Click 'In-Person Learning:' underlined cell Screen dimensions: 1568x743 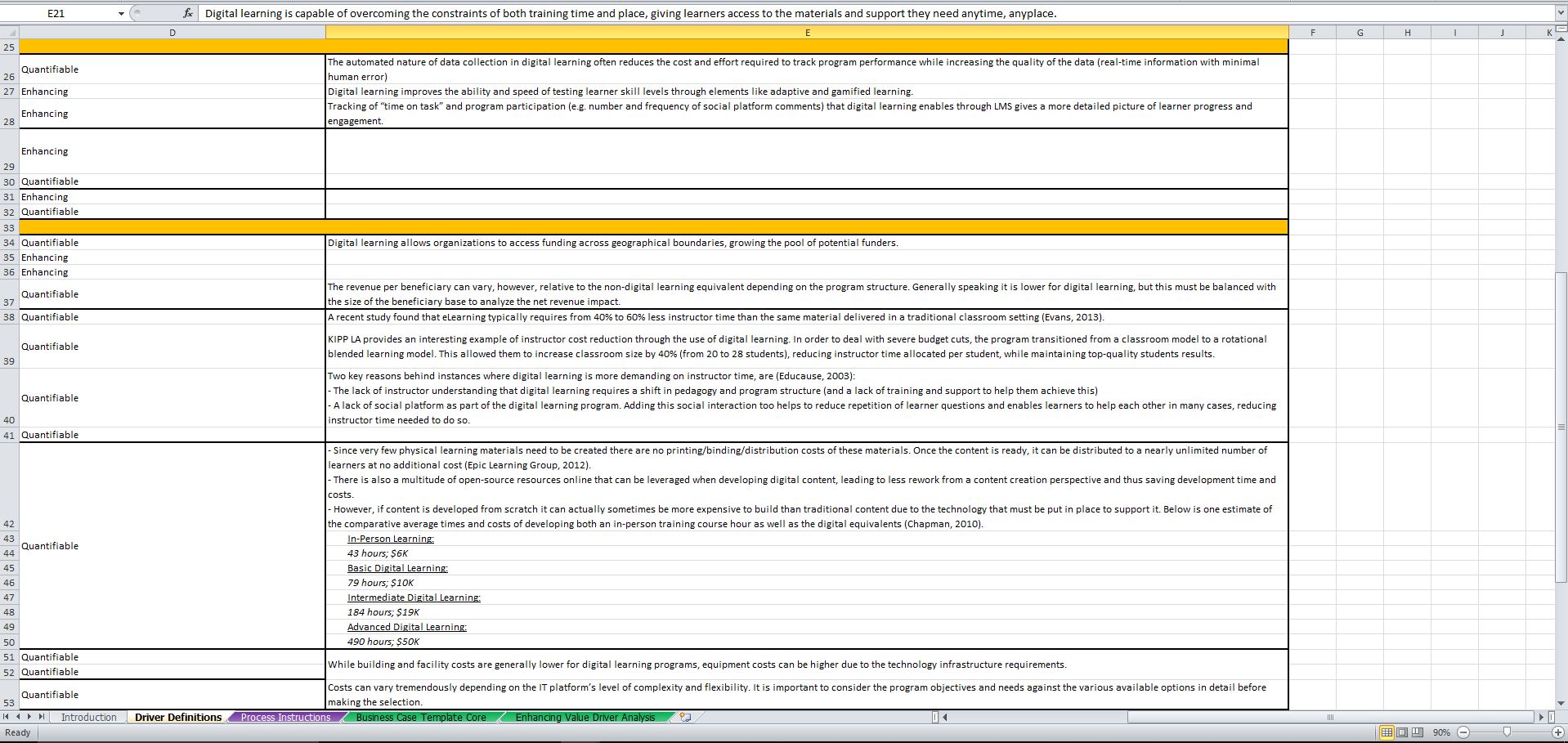[807, 539]
